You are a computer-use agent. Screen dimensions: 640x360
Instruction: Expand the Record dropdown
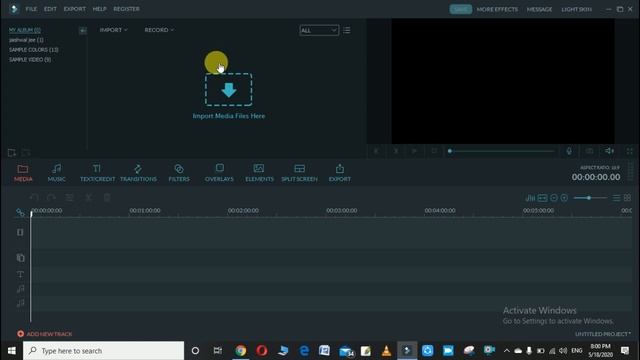click(x=159, y=30)
